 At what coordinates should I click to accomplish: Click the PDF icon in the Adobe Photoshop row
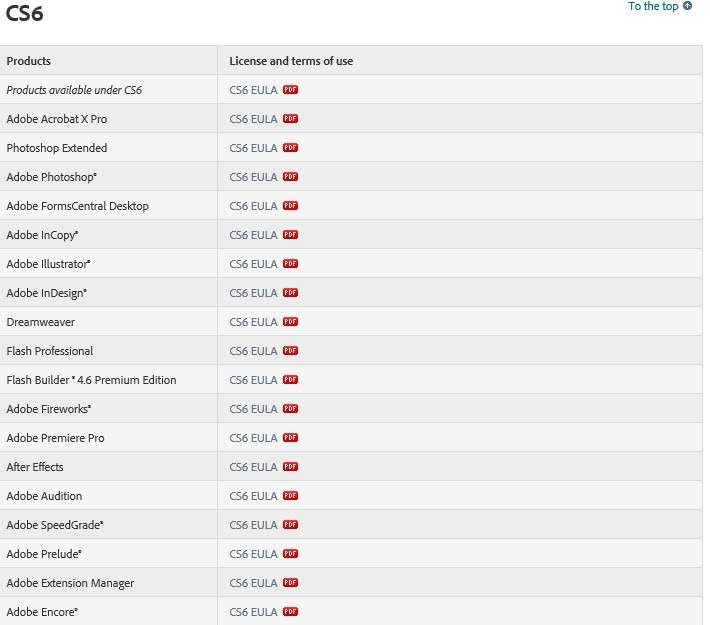point(290,177)
